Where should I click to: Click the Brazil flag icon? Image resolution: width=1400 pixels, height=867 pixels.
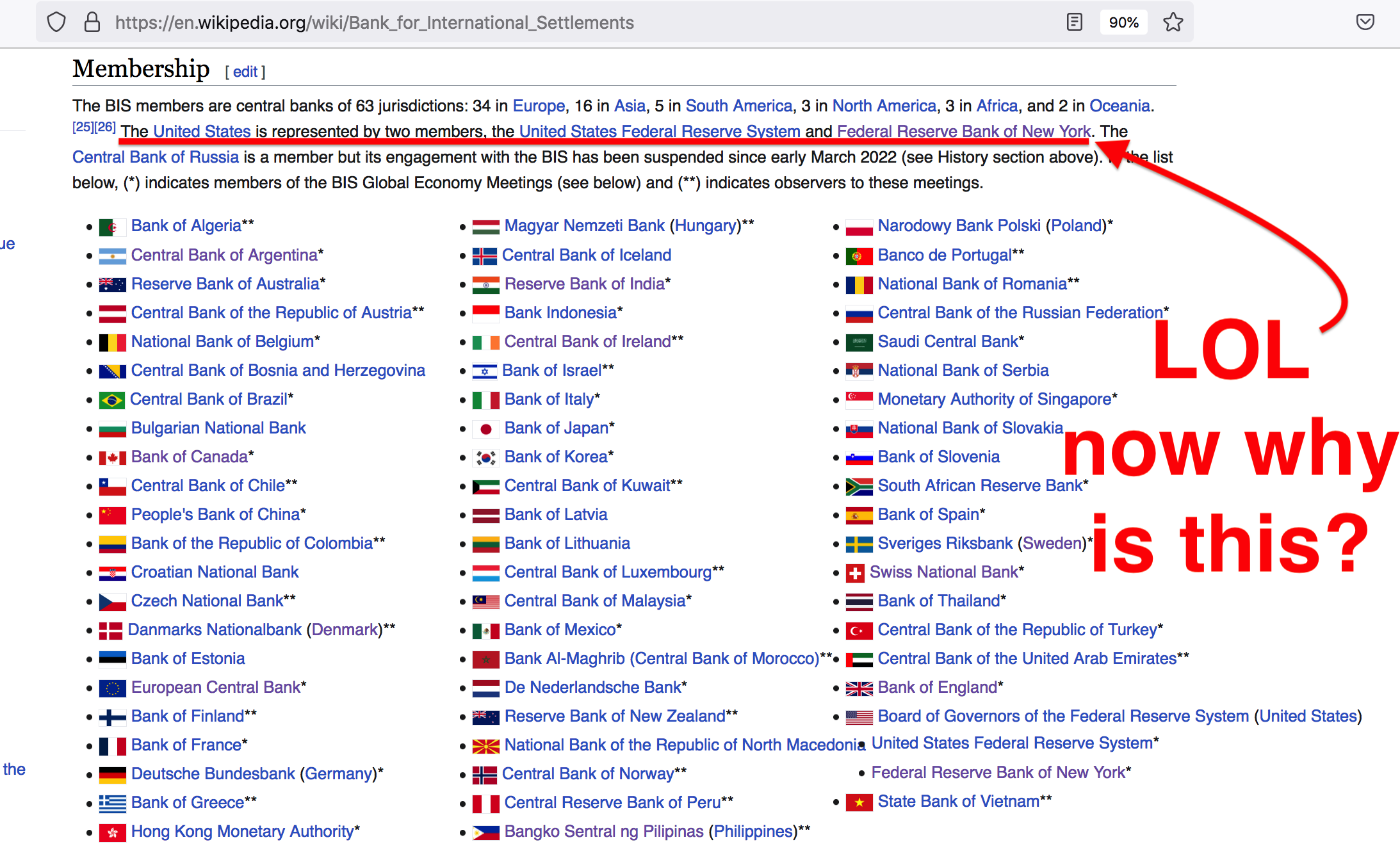[x=111, y=400]
